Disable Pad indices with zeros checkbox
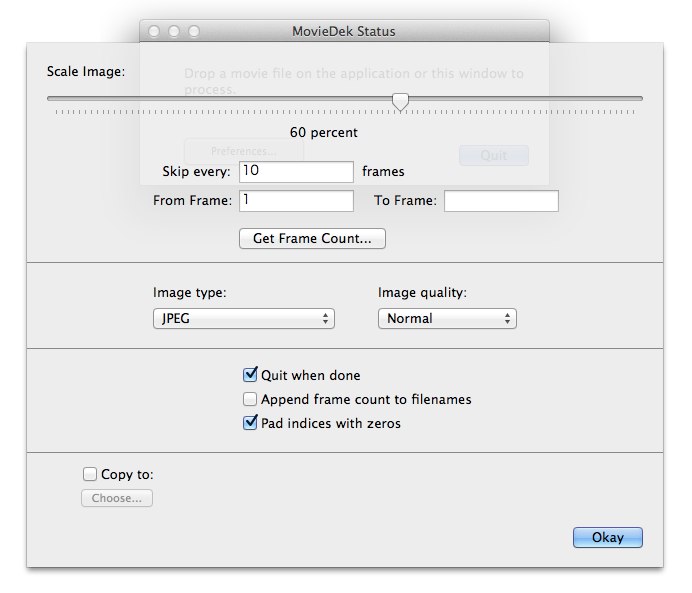Screen dimensions: 692x593 pyautogui.click(x=250, y=423)
